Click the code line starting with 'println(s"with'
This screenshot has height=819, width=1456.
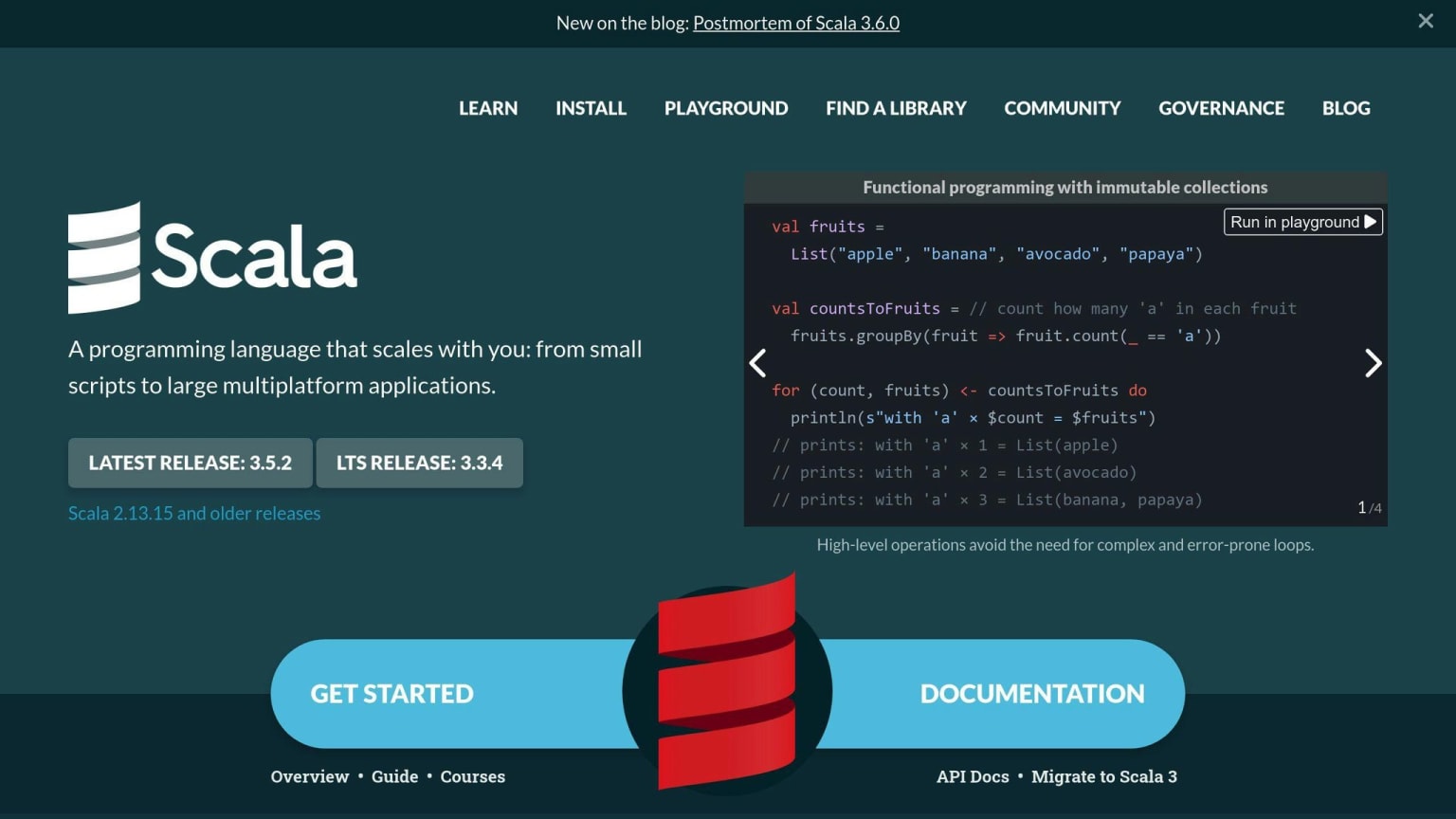tap(974, 418)
